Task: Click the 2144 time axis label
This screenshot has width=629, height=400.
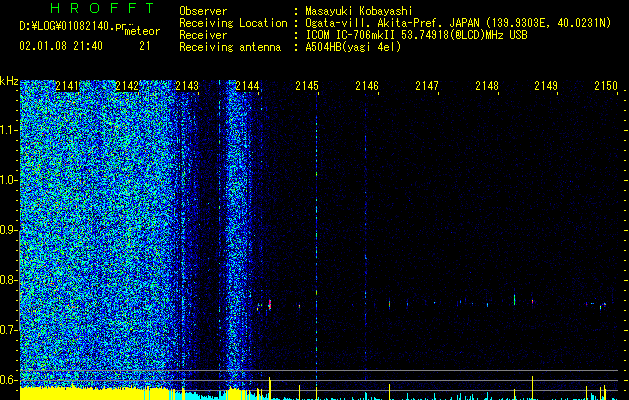Action: pos(247,86)
